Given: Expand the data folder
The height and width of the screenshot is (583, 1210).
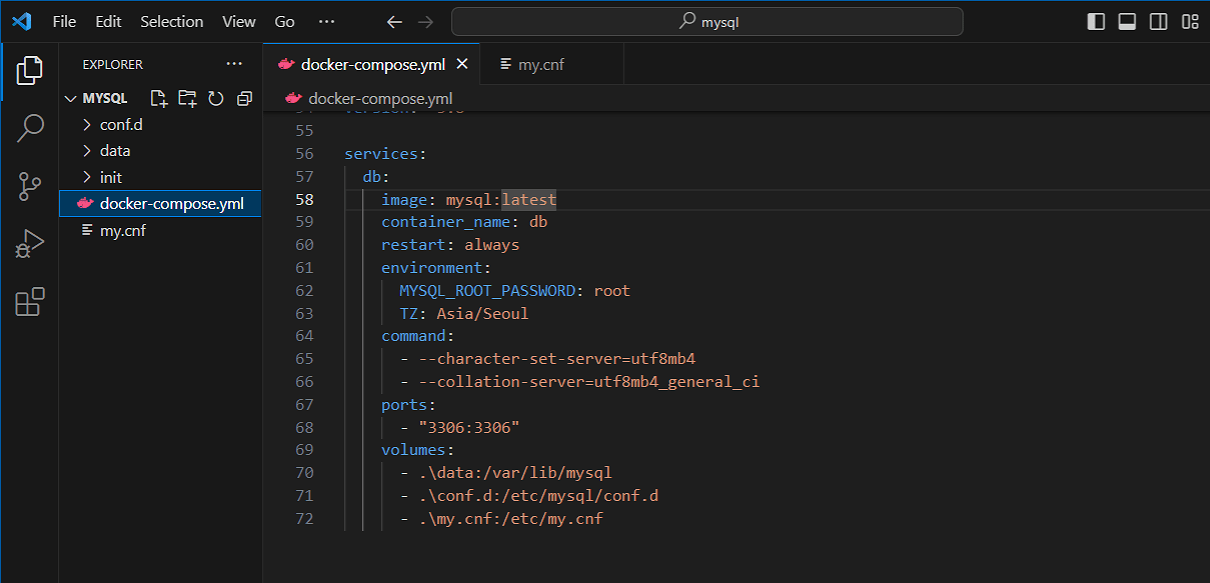Looking at the screenshot, I should click(115, 151).
